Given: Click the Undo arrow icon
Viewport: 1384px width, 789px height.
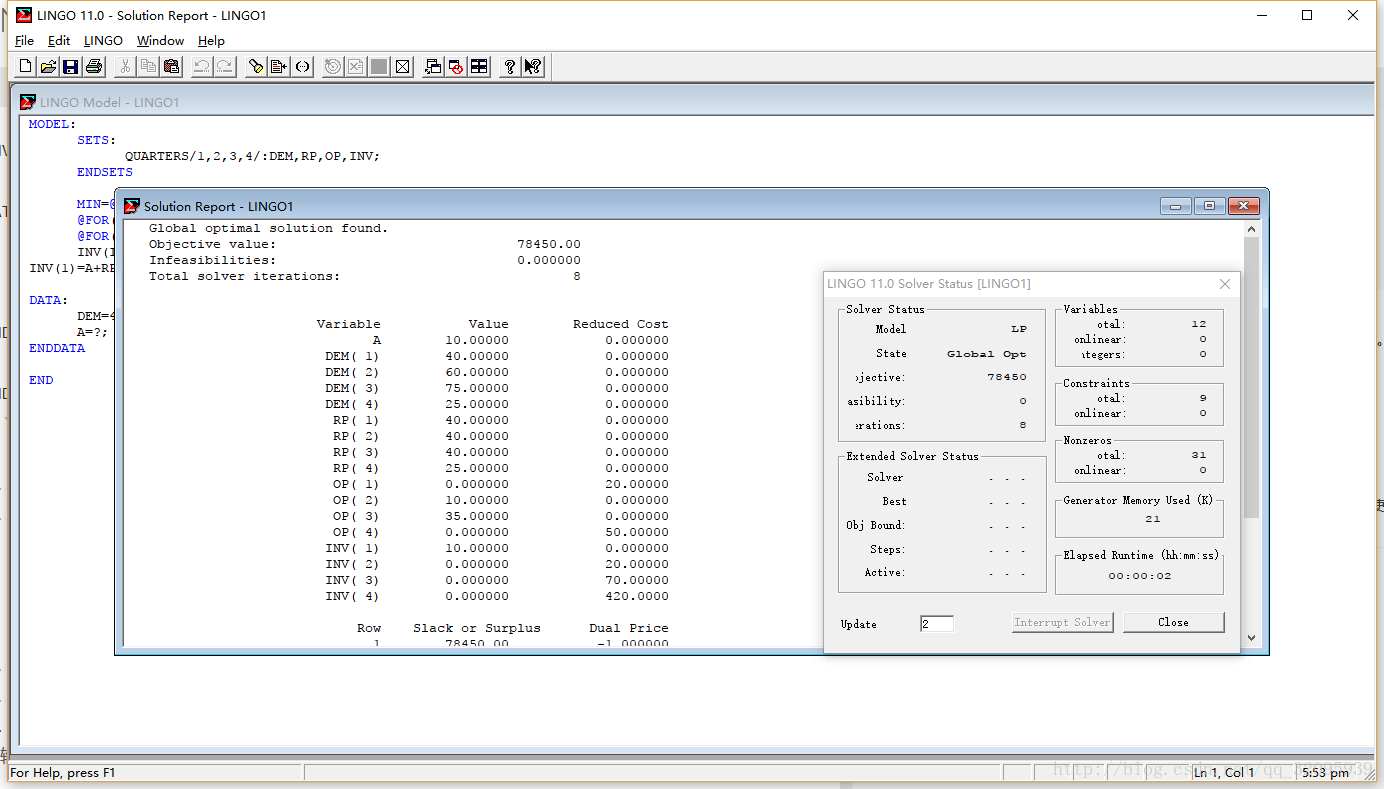Looking at the screenshot, I should (x=202, y=67).
